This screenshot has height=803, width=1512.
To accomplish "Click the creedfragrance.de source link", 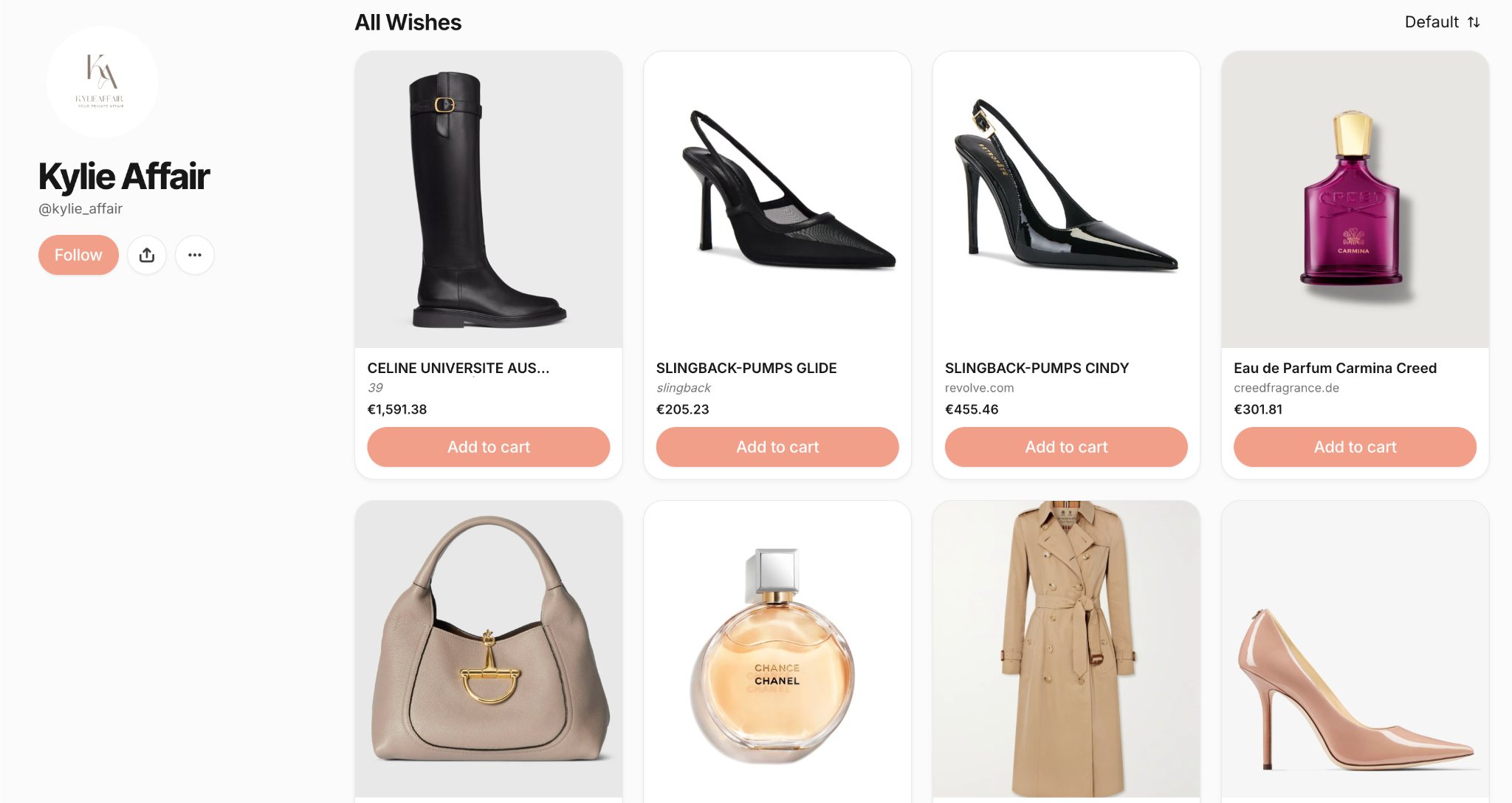I will [1286, 388].
